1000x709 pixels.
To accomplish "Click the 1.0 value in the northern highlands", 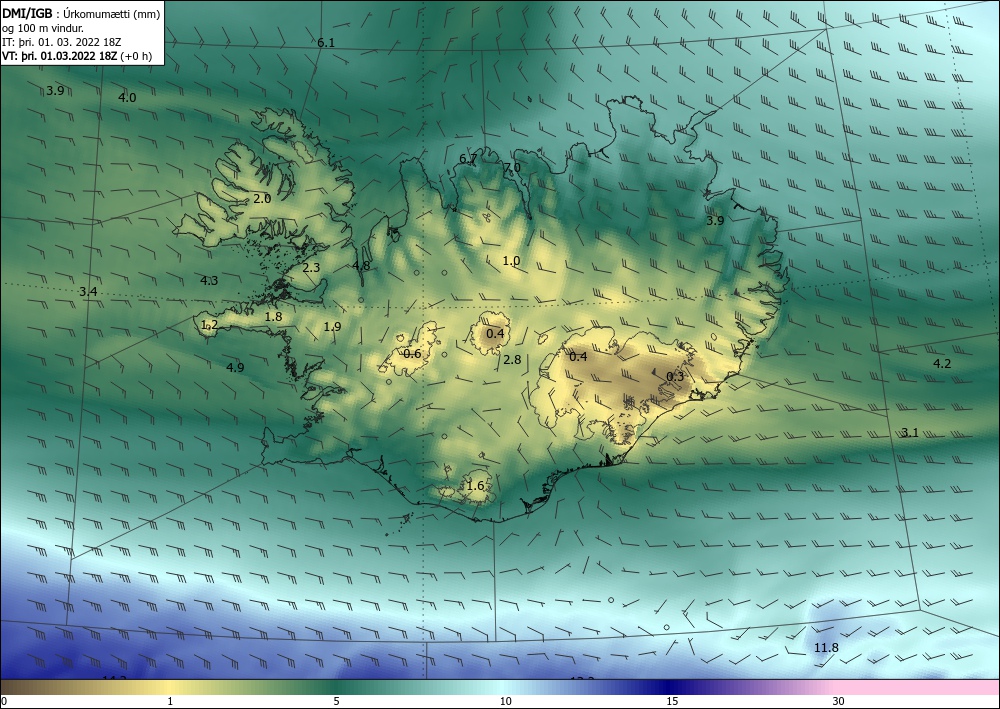I will point(511,260).
